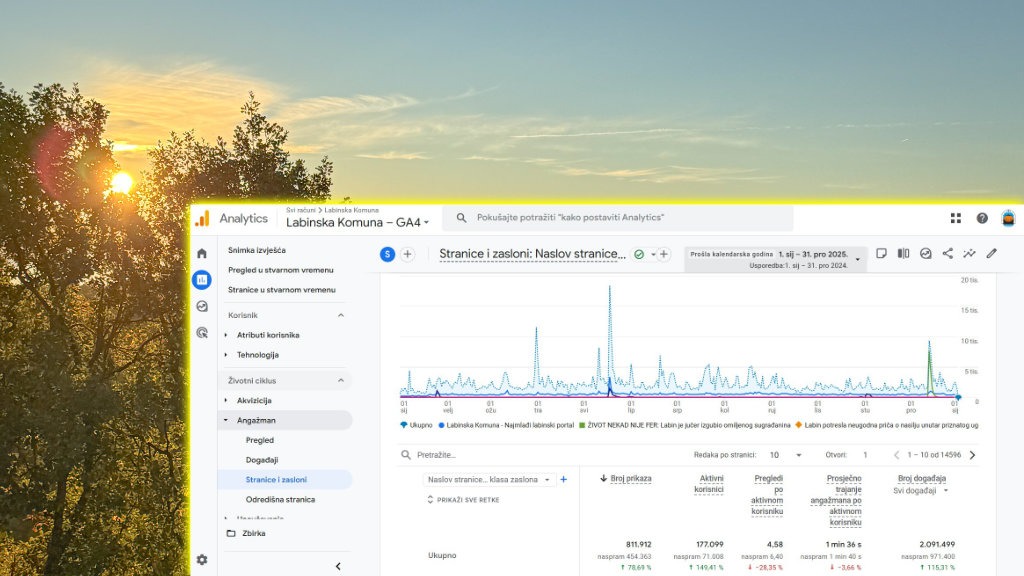Toggle the Ukupno series in chart legend
This screenshot has height=576, width=1024.
(x=416, y=425)
